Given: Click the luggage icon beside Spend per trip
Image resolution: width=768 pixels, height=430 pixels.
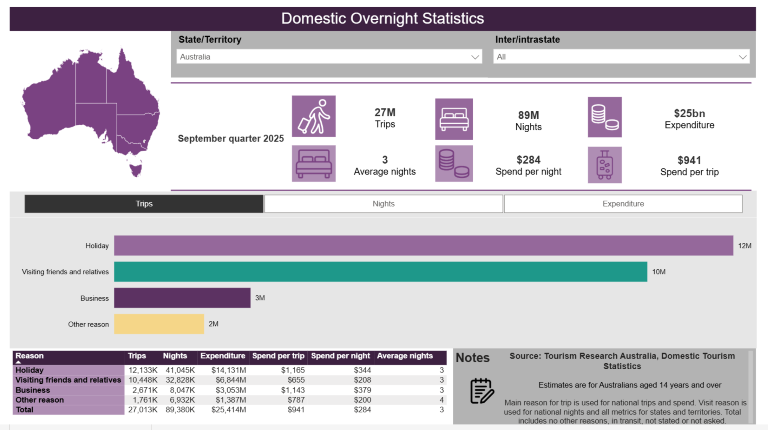Looking at the screenshot, I should (604, 164).
